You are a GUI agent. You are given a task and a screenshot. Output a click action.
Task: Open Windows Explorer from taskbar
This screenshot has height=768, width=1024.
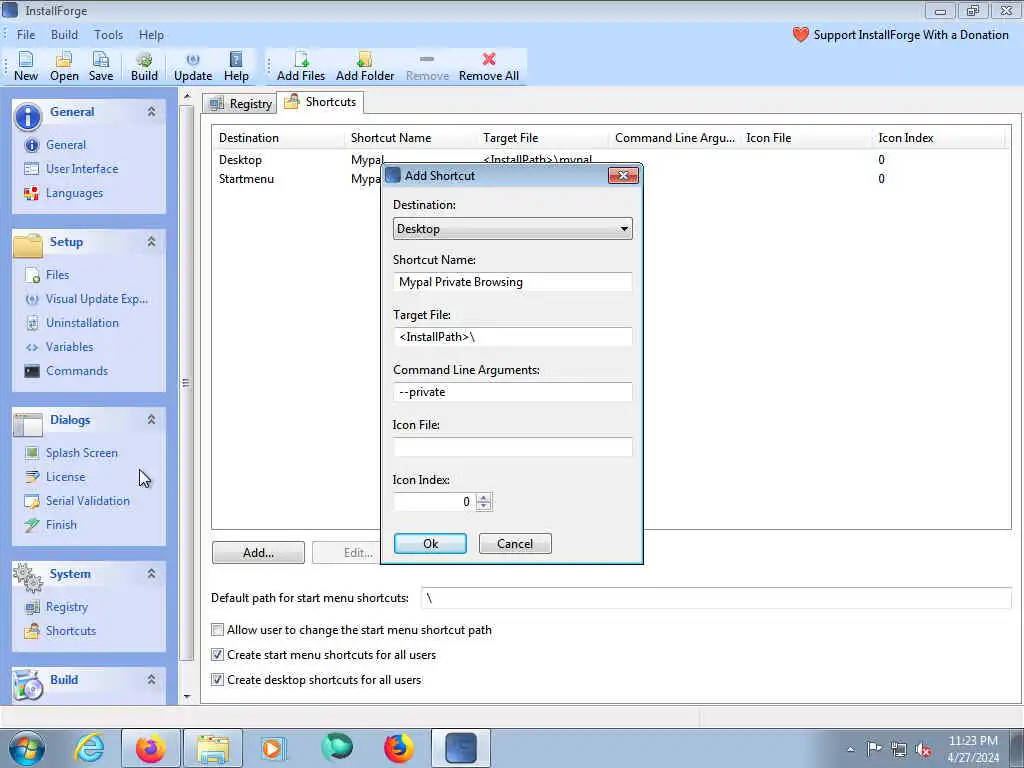pyautogui.click(x=213, y=748)
